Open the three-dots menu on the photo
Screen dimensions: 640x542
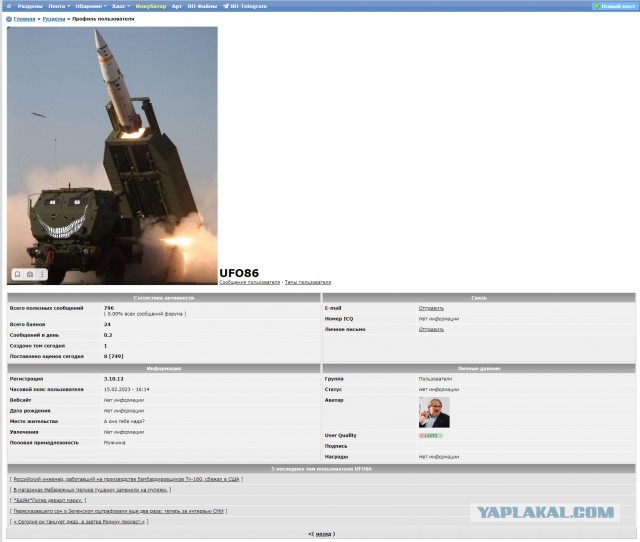(42, 274)
